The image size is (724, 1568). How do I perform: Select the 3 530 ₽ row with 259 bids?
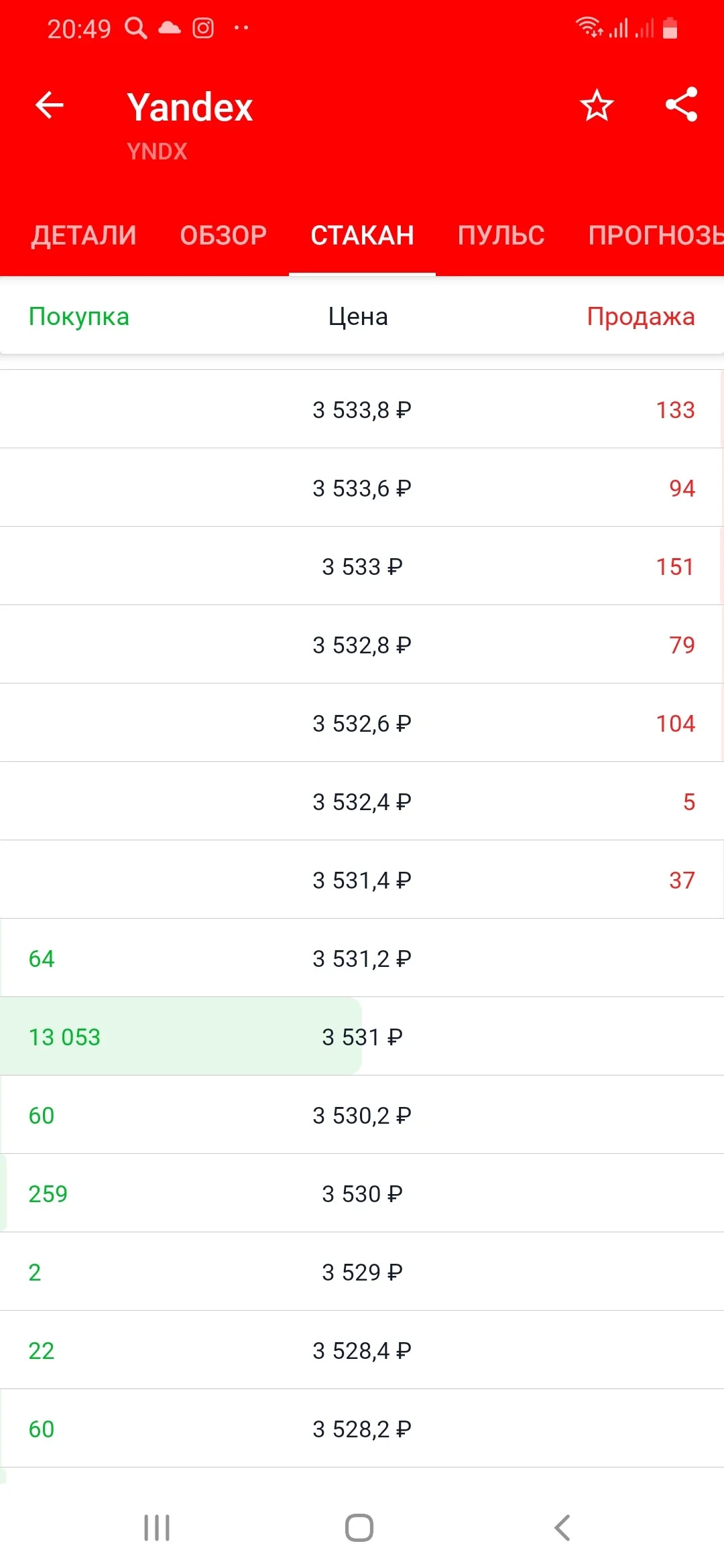click(362, 1193)
